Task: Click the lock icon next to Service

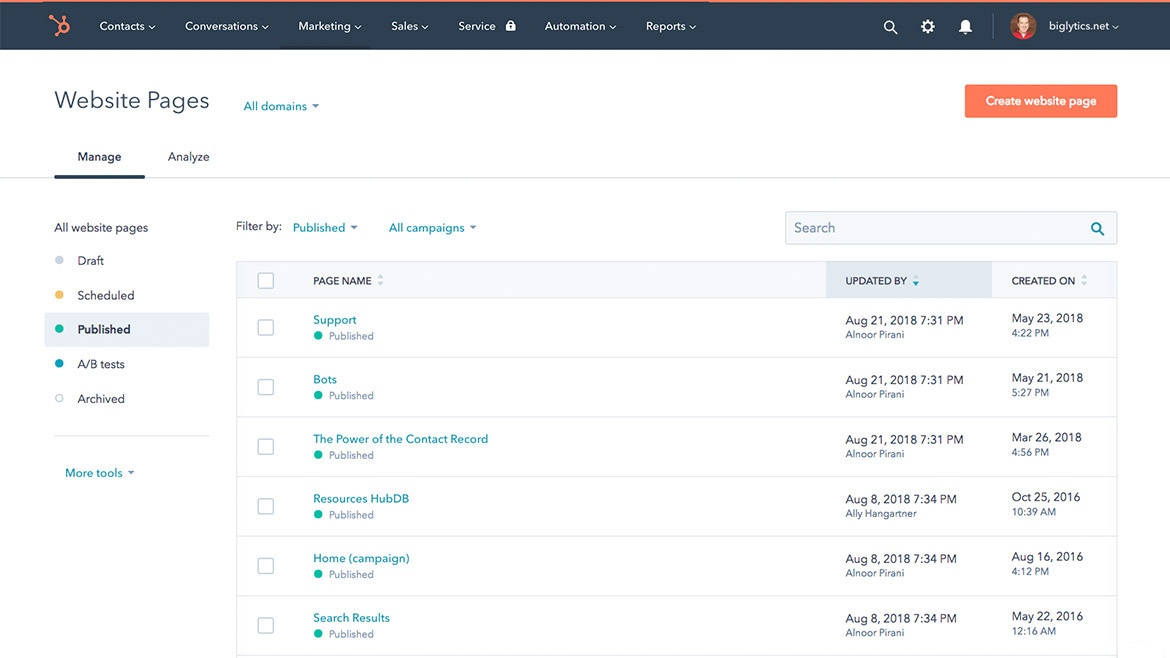Action: [509, 26]
